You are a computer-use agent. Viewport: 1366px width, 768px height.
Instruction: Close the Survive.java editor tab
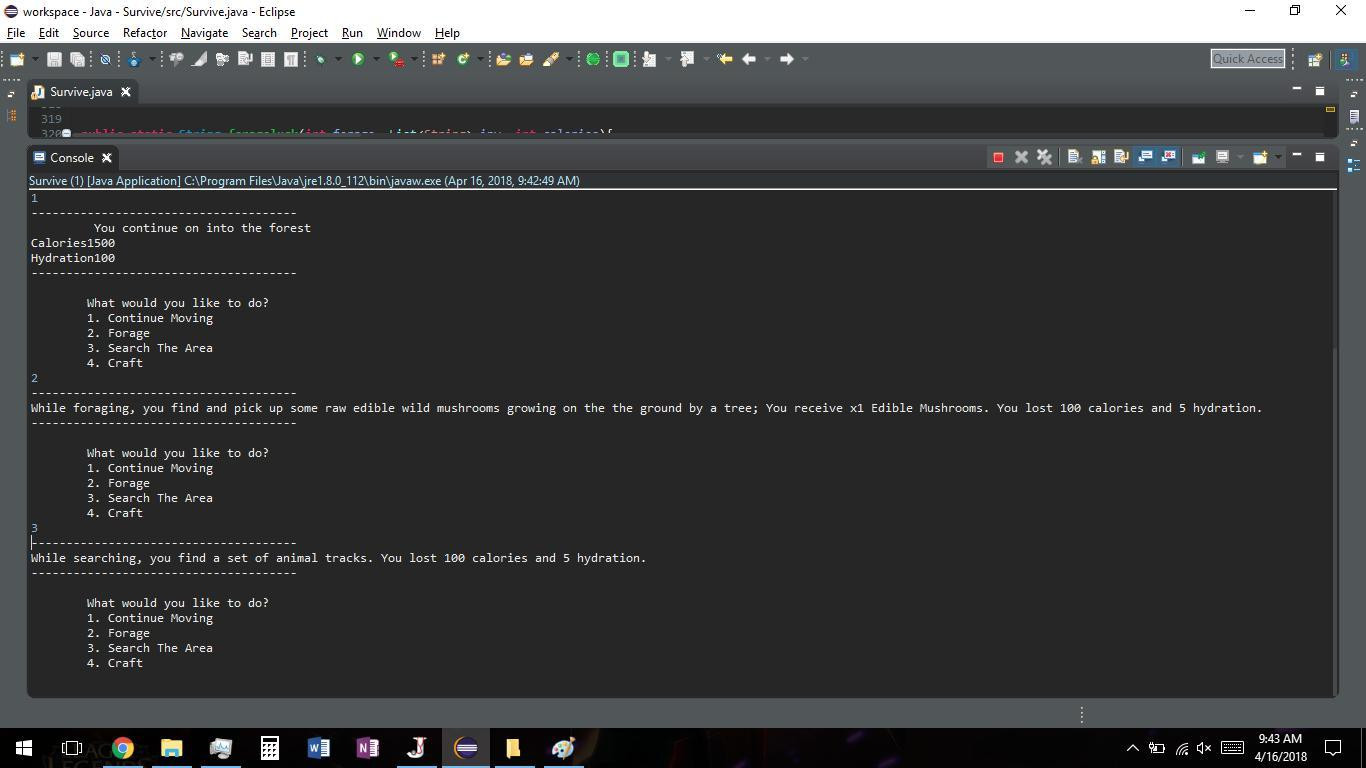(126, 92)
